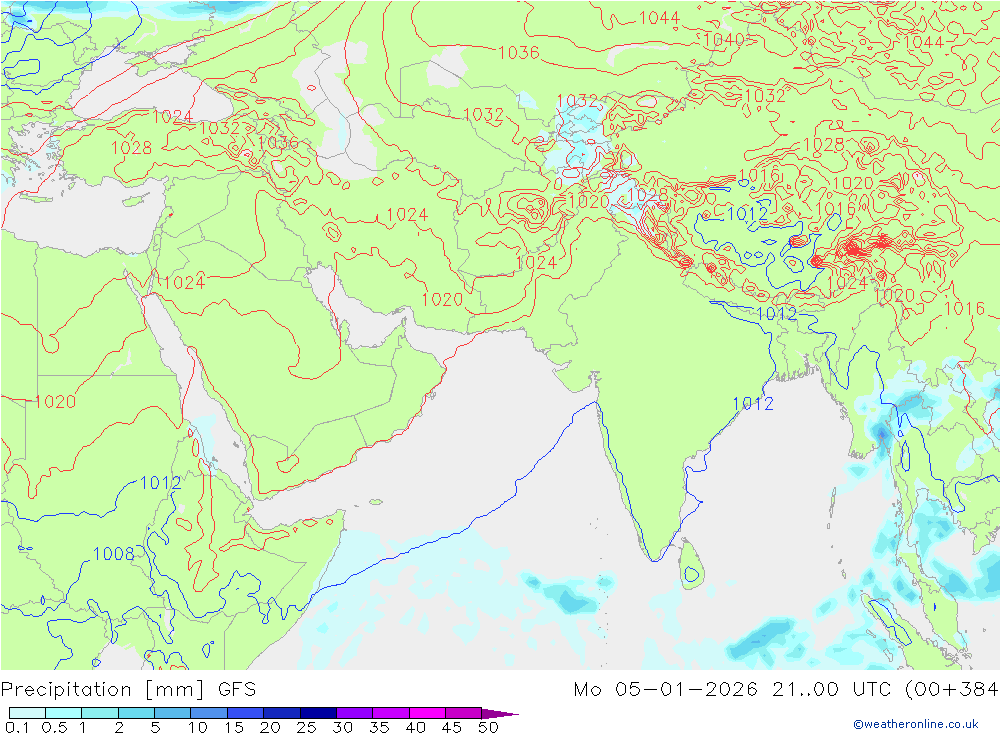Click the '35' legend scale label
Screen dimensions: 1000x733
click(x=379, y=727)
